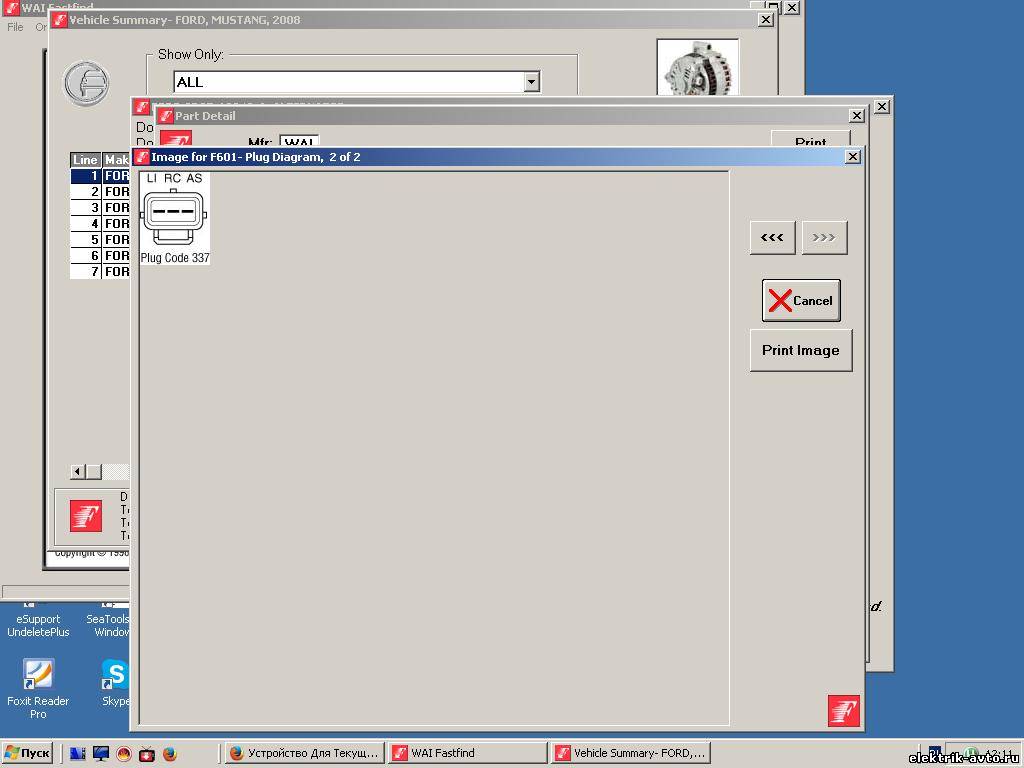Screen dimensions: 1024x768
Task: Open the Show Only dropdown arrow
Action: (x=531, y=82)
